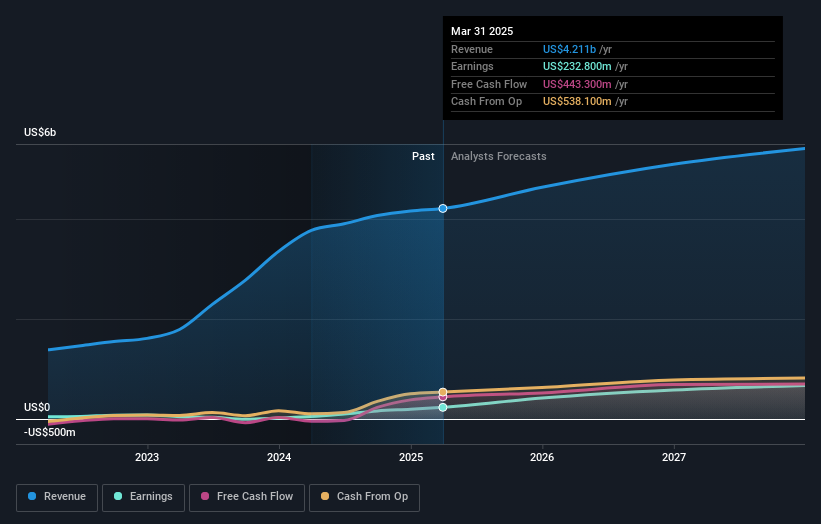Toggle the Revenue legend button
Screen dimensions: 821x524
57,497
